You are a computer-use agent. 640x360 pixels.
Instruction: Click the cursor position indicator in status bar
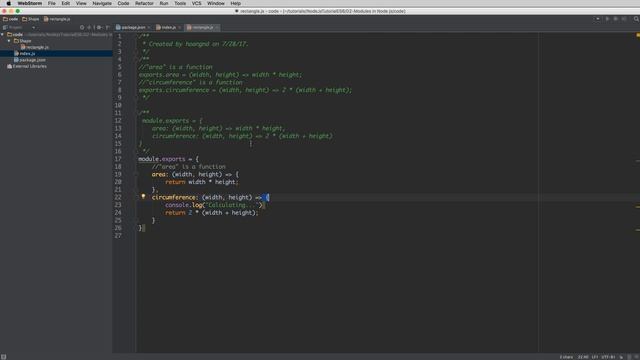(x=583, y=357)
